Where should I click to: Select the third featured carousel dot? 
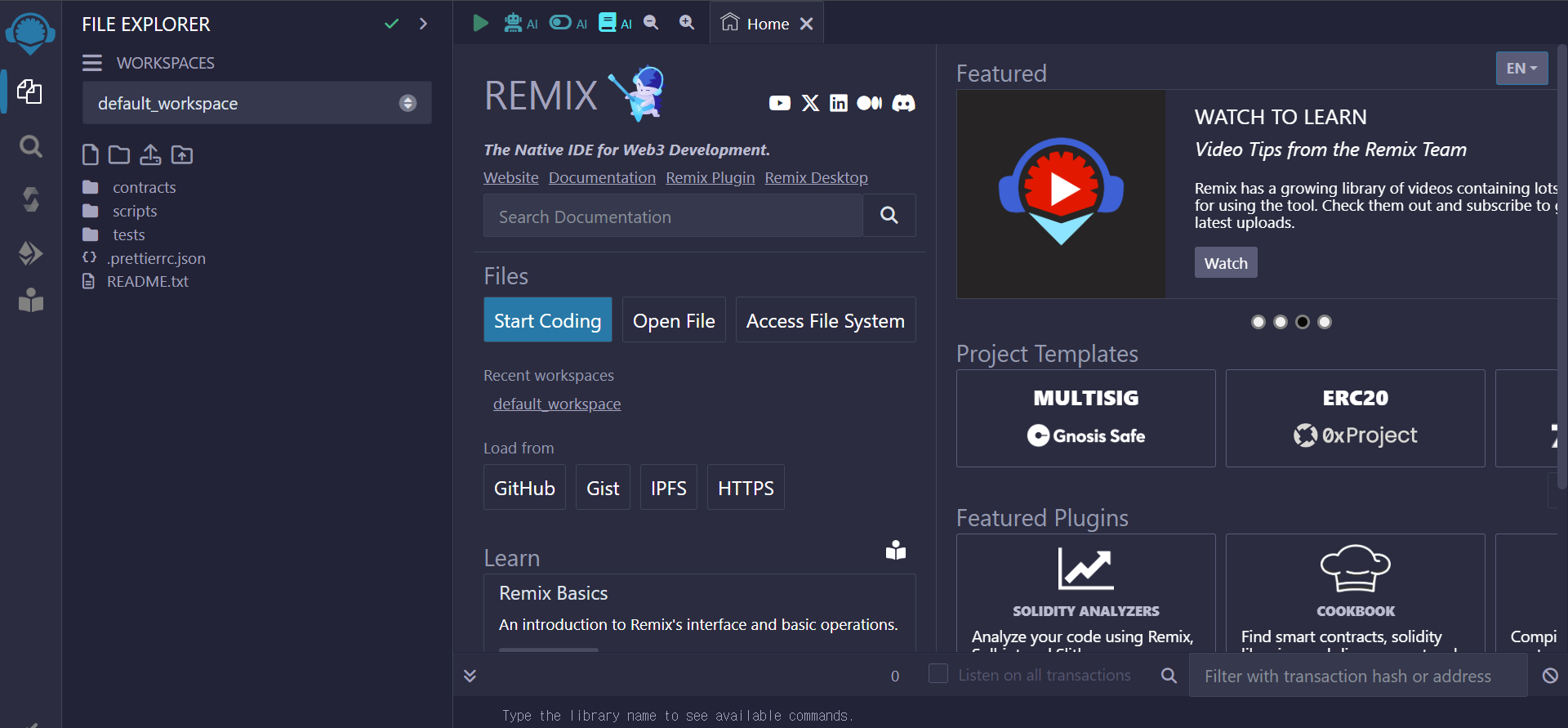tap(1303, 322)
